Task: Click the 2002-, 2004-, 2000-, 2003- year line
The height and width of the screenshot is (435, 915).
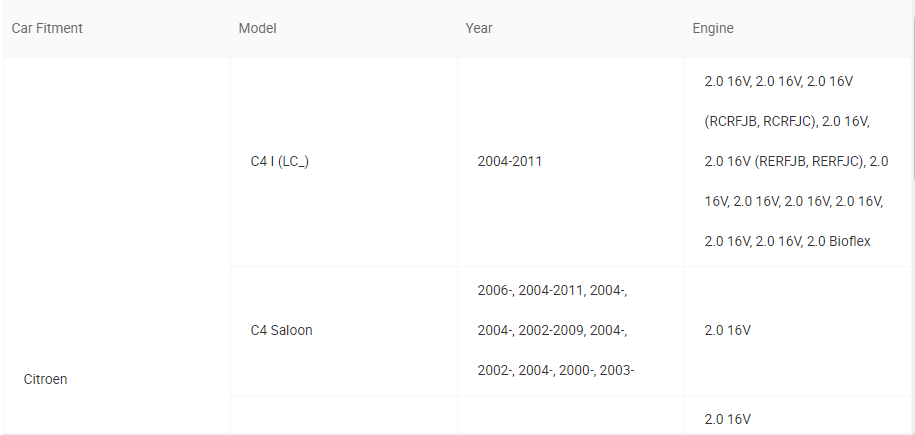Action: (x=556, y=370)
